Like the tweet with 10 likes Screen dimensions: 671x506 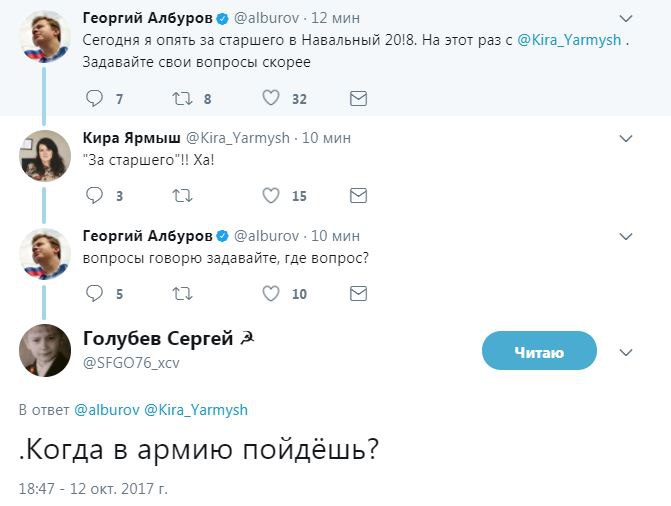(270, 294)
